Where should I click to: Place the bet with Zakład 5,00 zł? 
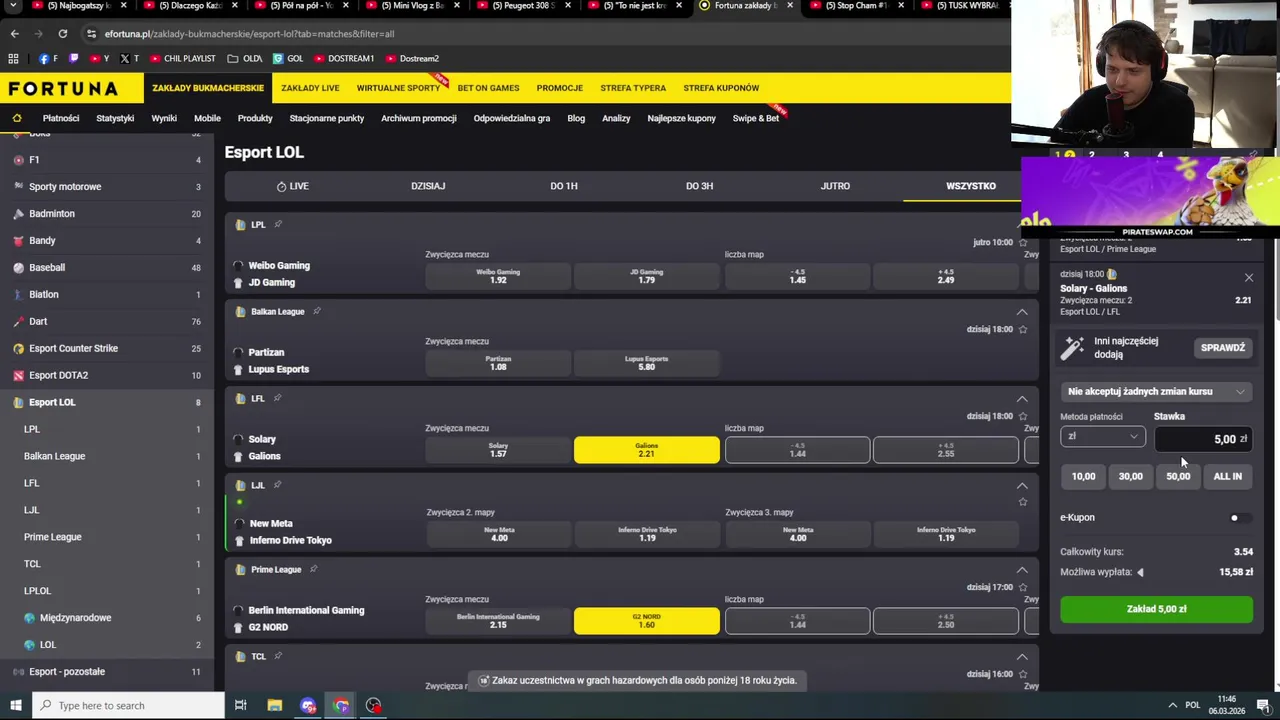[x=1156, y=609]
